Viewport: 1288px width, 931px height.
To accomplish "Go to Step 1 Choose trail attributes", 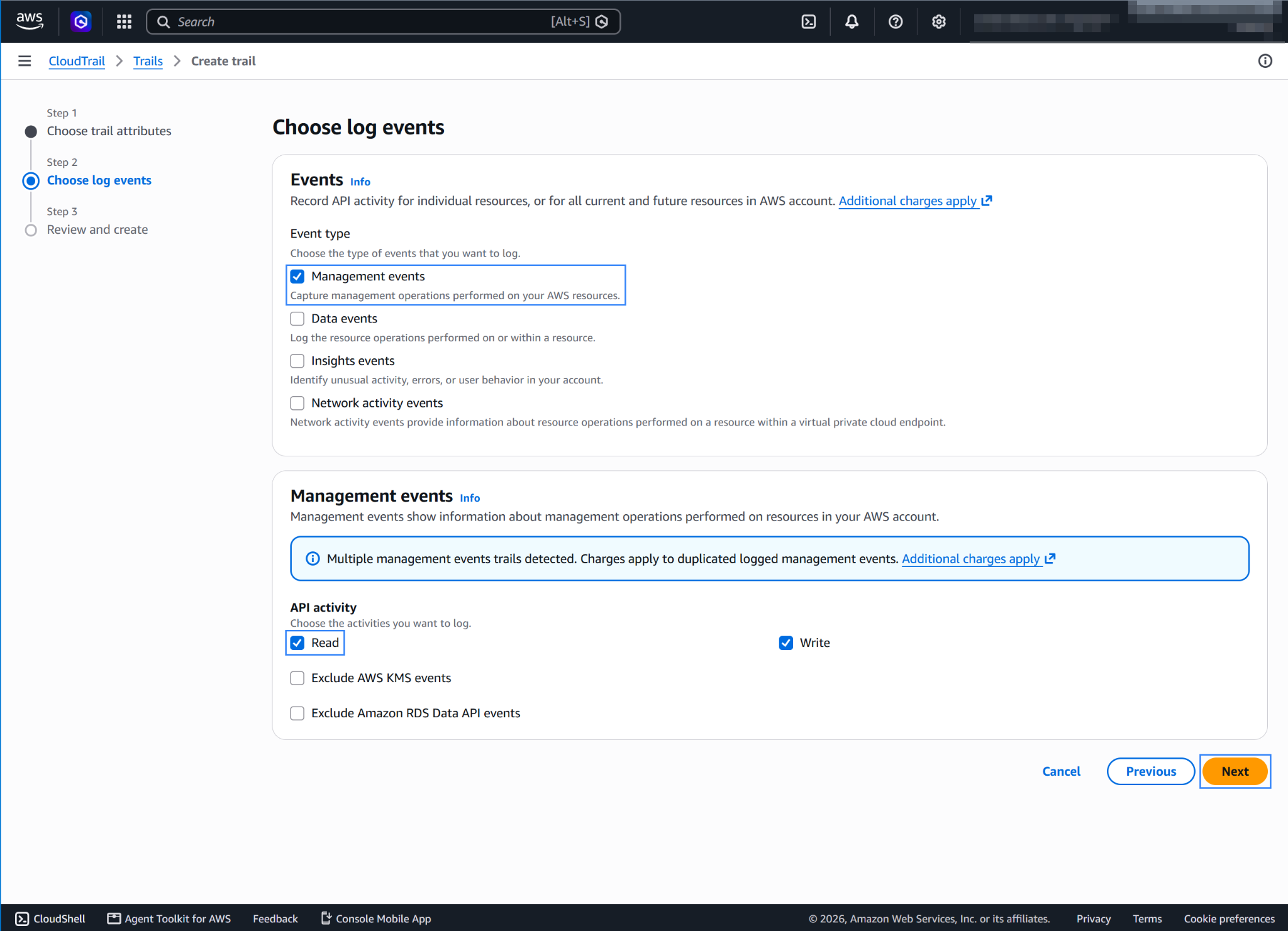I will pyautogui.click(x=109, y=131).
